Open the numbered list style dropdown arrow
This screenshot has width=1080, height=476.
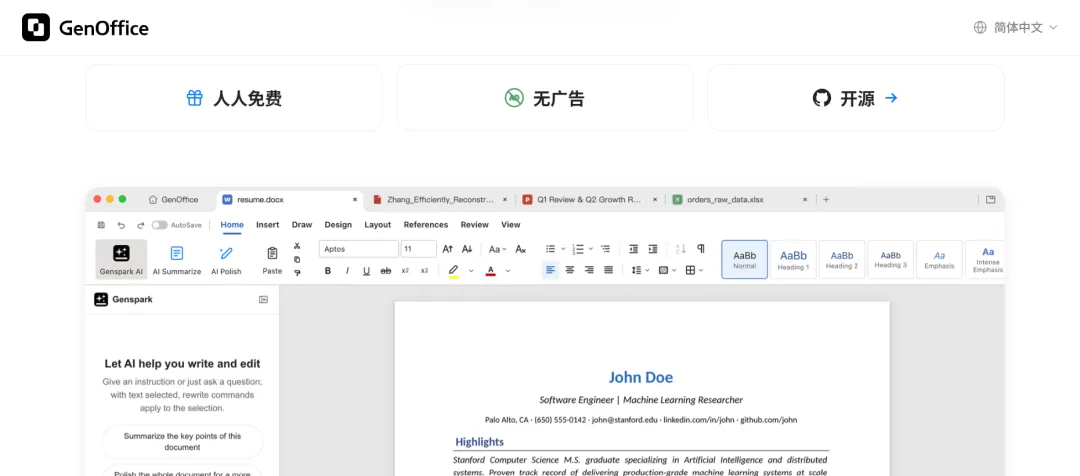pos(591,249)
